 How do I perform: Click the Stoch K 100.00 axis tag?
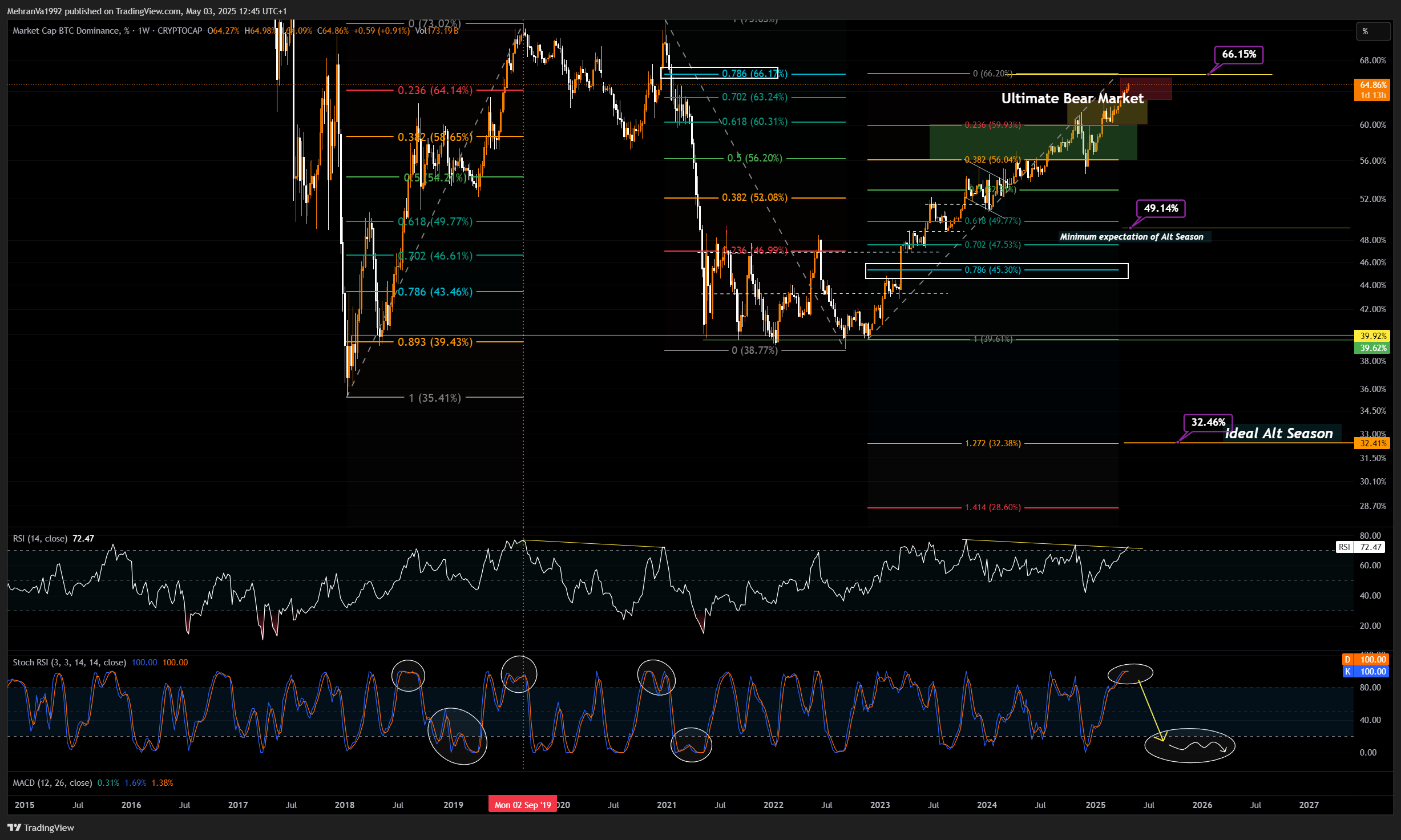[x=1367, y=672]
